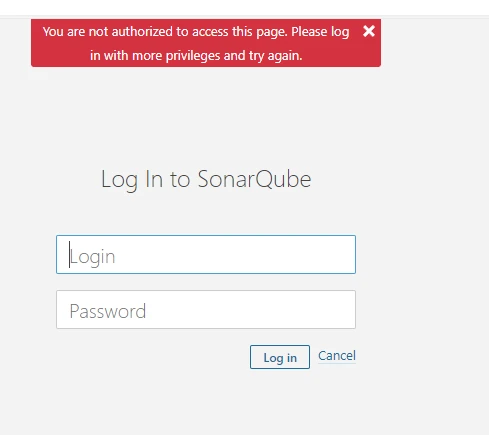This screenshot has width=489, height=435.
Task: Focus the Login username field
Action: tap(206, 254)
